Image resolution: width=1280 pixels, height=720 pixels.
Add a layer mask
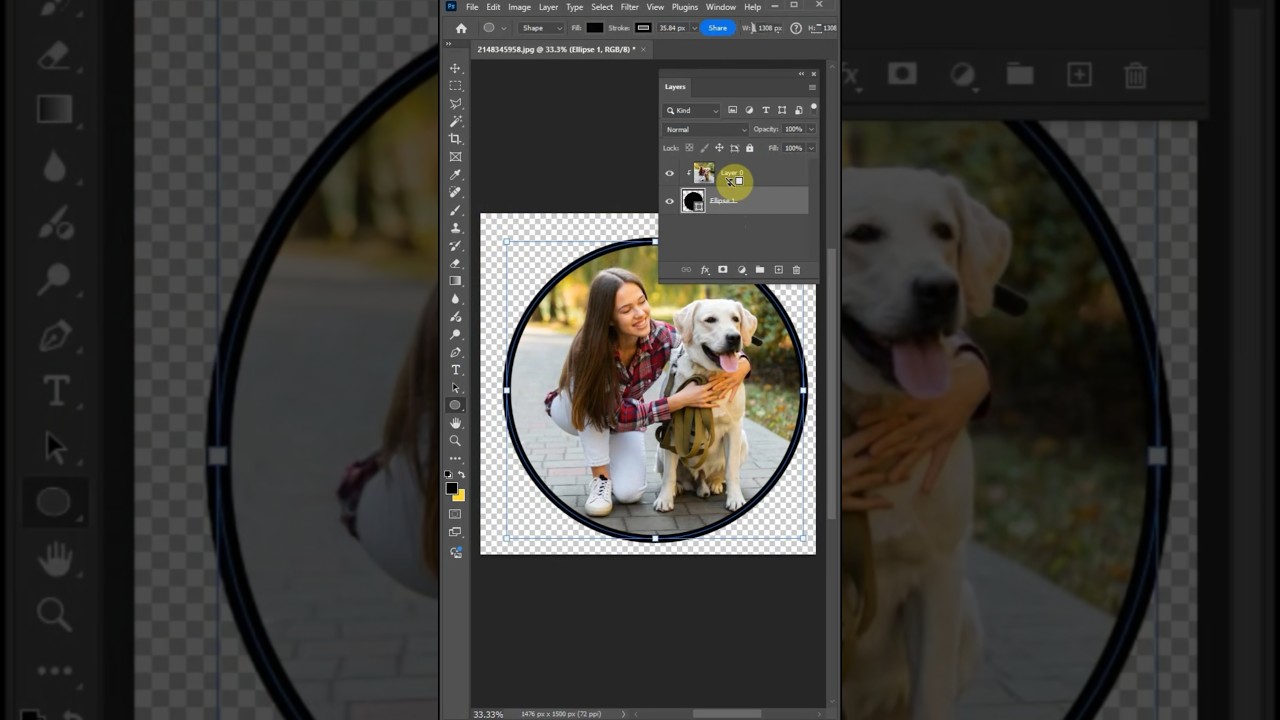[x=723, y=270]
